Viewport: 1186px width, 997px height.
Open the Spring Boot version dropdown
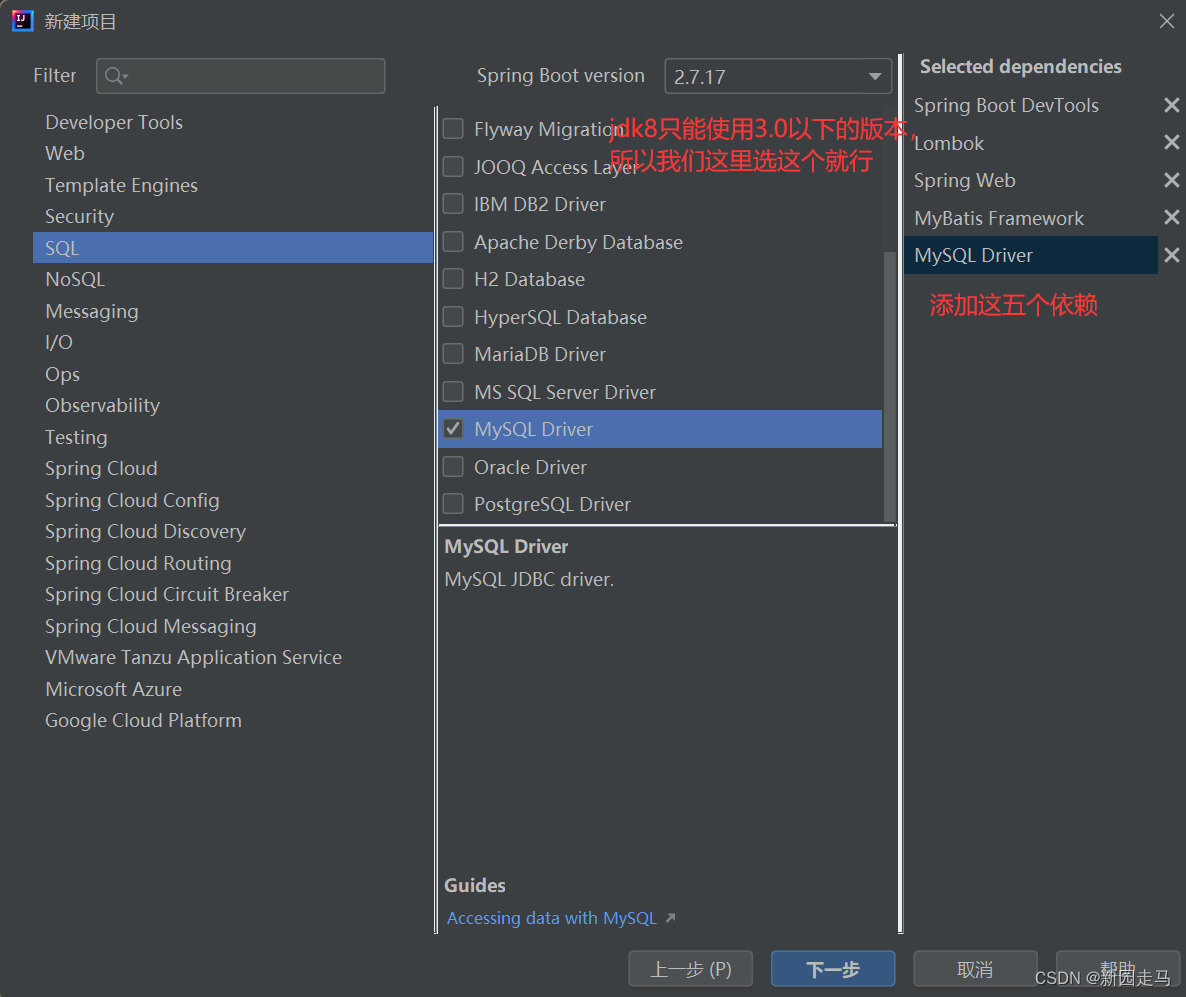click(x=778, y=76)
